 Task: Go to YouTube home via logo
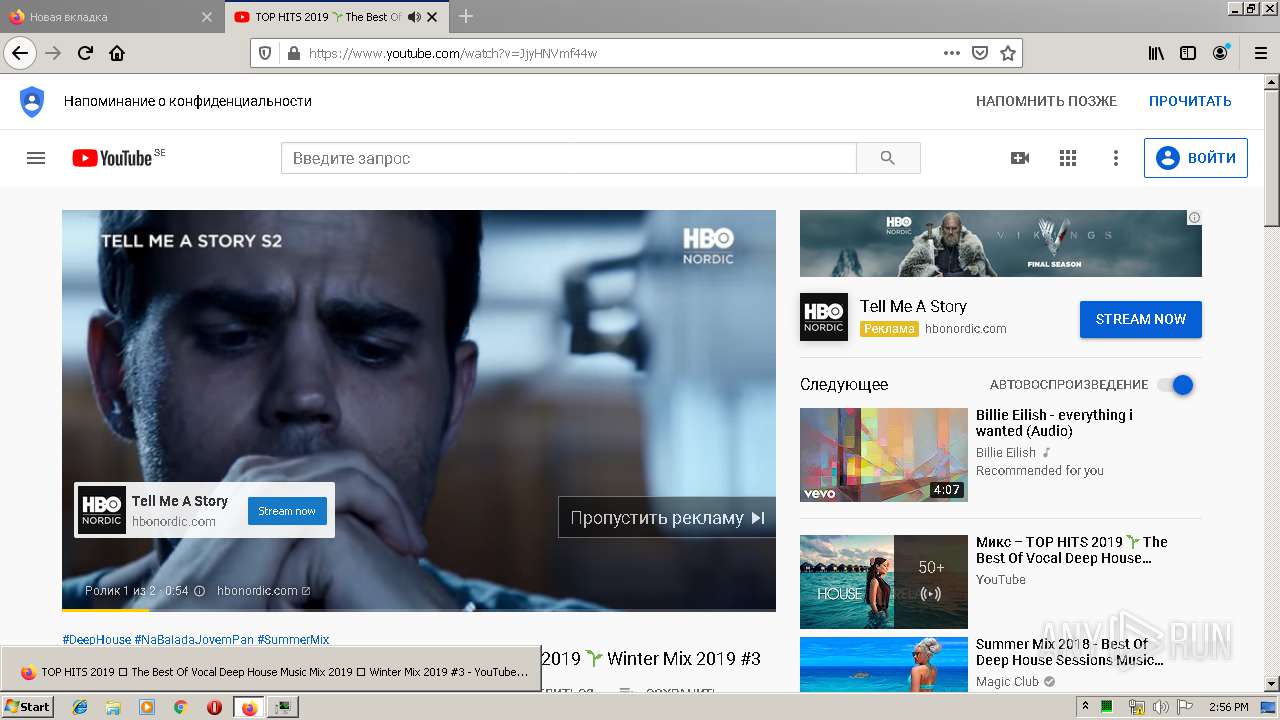[112, 158]
